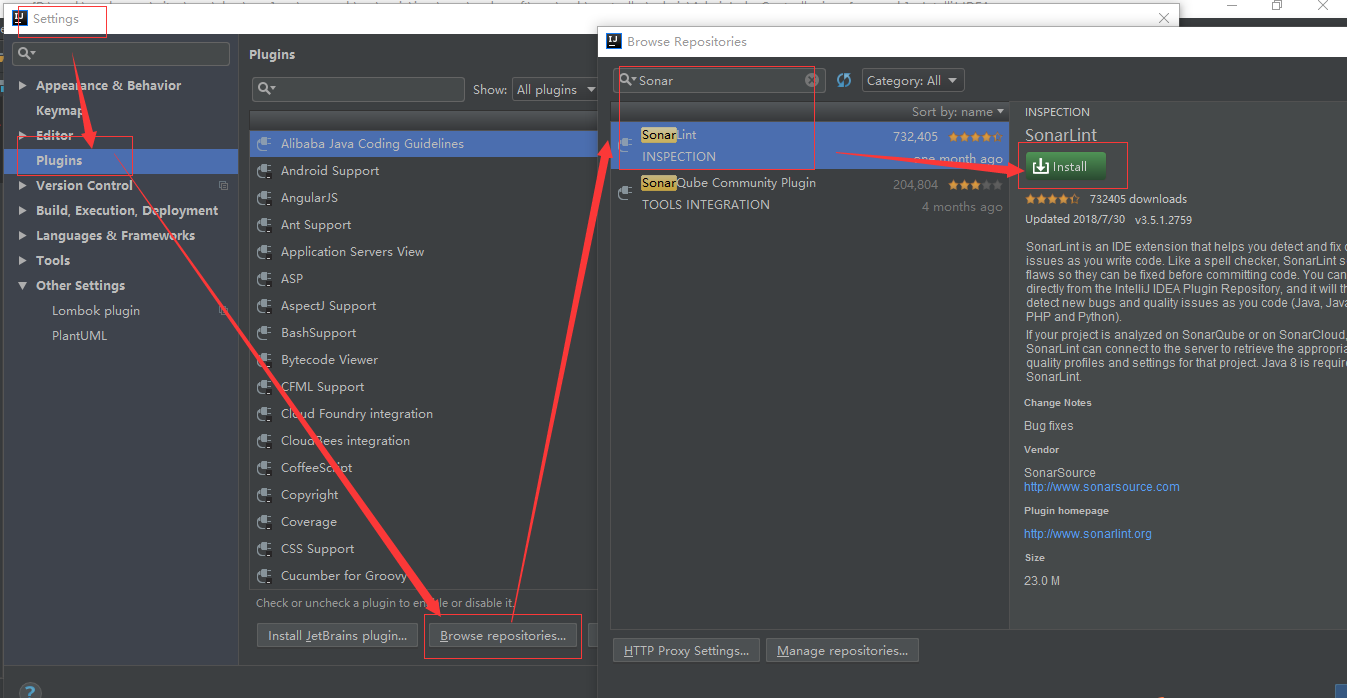Open PlantUML settings
This screenshot has height=698, width=1347.
pos(79,335)
